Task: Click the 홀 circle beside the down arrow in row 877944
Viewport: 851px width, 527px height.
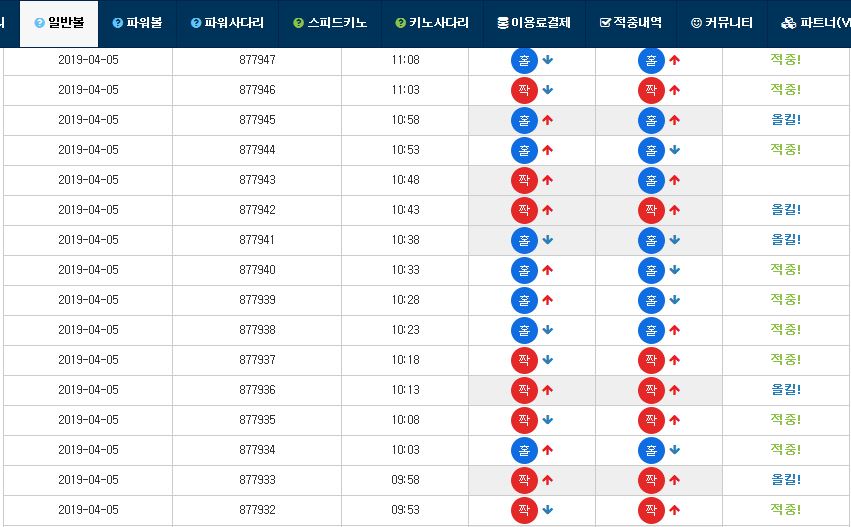Action: coord(651,150)
